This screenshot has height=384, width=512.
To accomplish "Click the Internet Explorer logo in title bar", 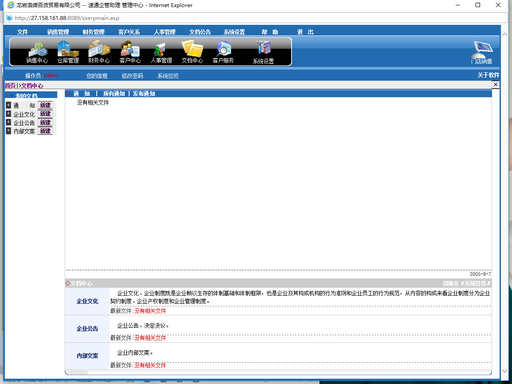I will (11, 5).
